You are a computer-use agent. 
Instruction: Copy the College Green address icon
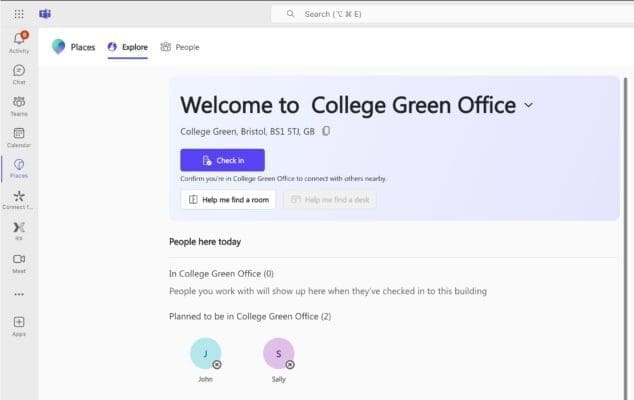point(326,131)
